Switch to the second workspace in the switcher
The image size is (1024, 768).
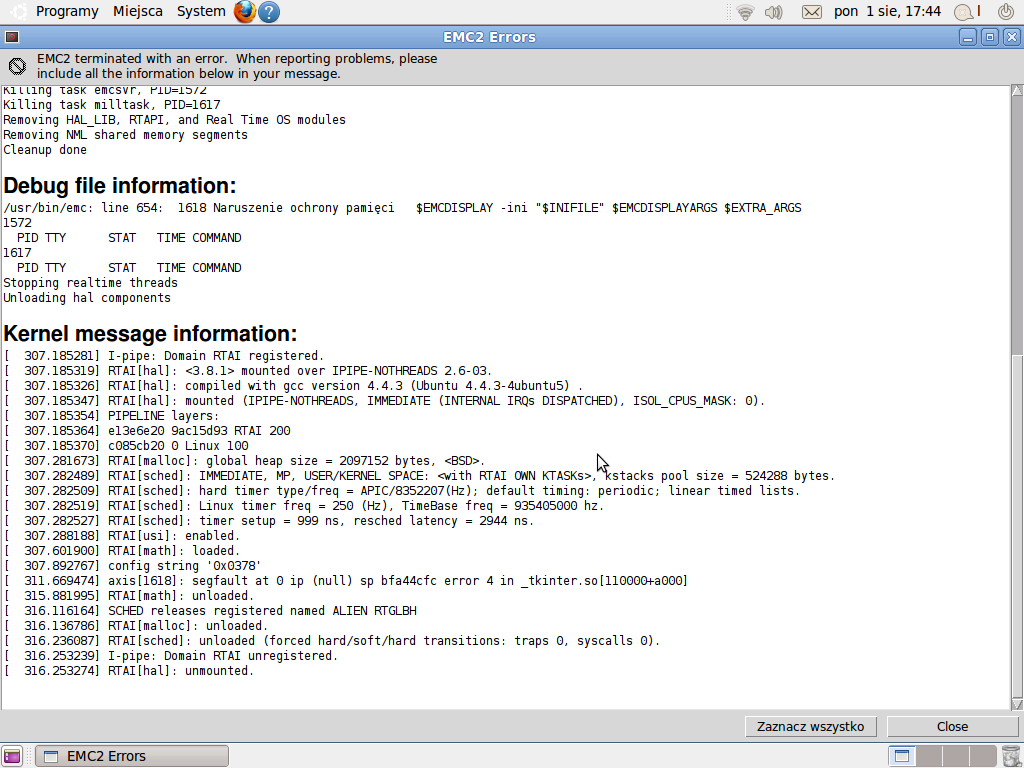929,756
